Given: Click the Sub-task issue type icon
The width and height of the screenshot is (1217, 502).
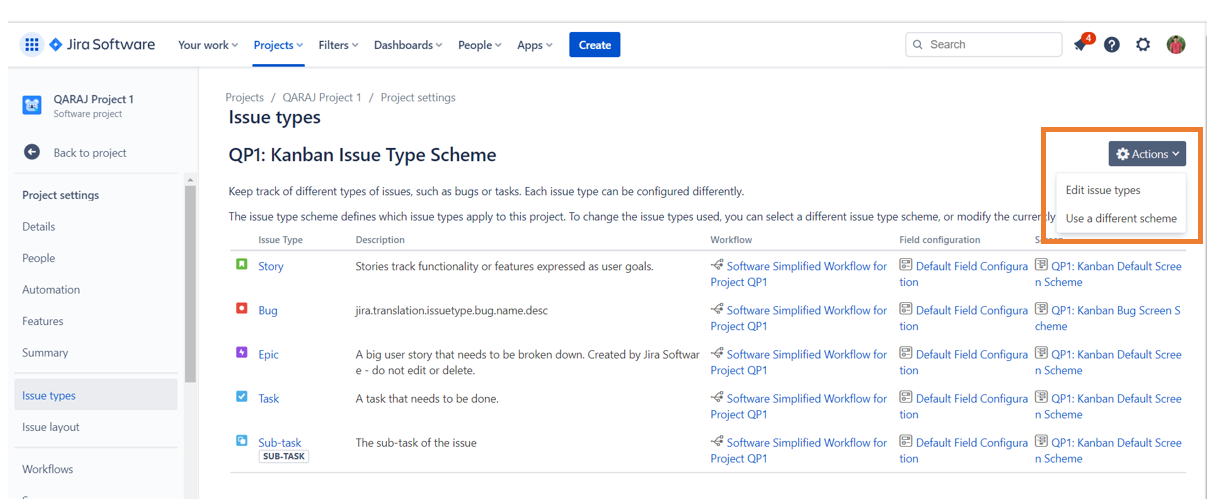Looking at the screenshot, I should click(x=241, y=440).
